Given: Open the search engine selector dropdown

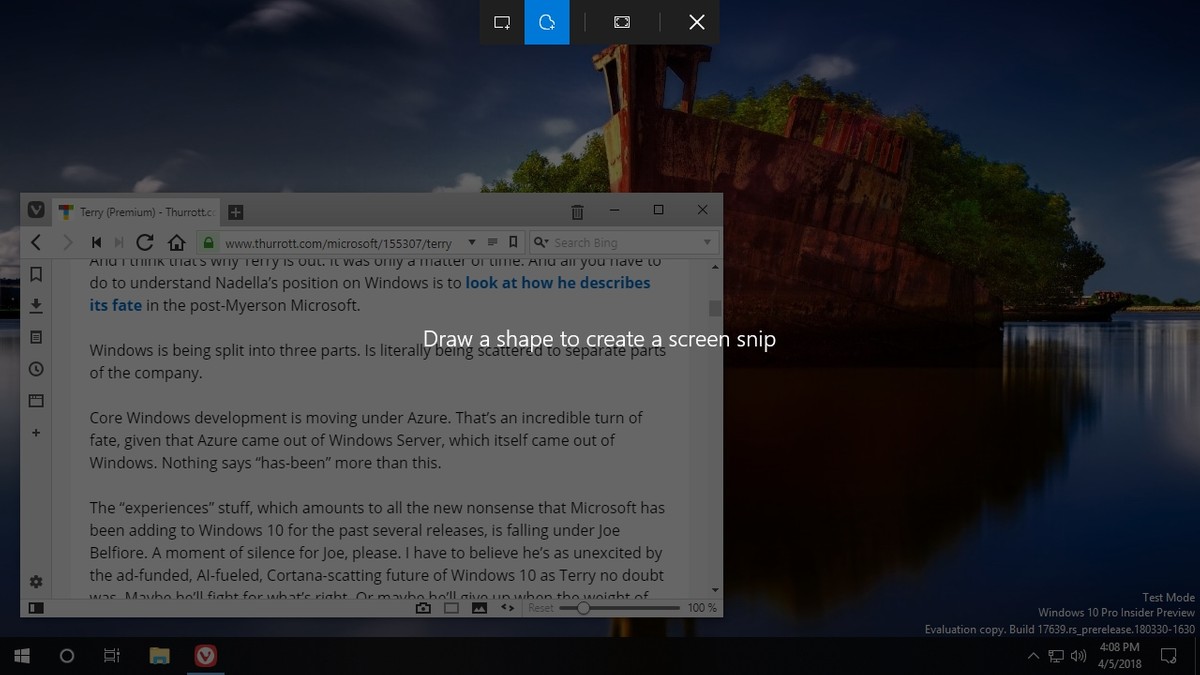Looking at the screenshot, I should tap(541, 242).
